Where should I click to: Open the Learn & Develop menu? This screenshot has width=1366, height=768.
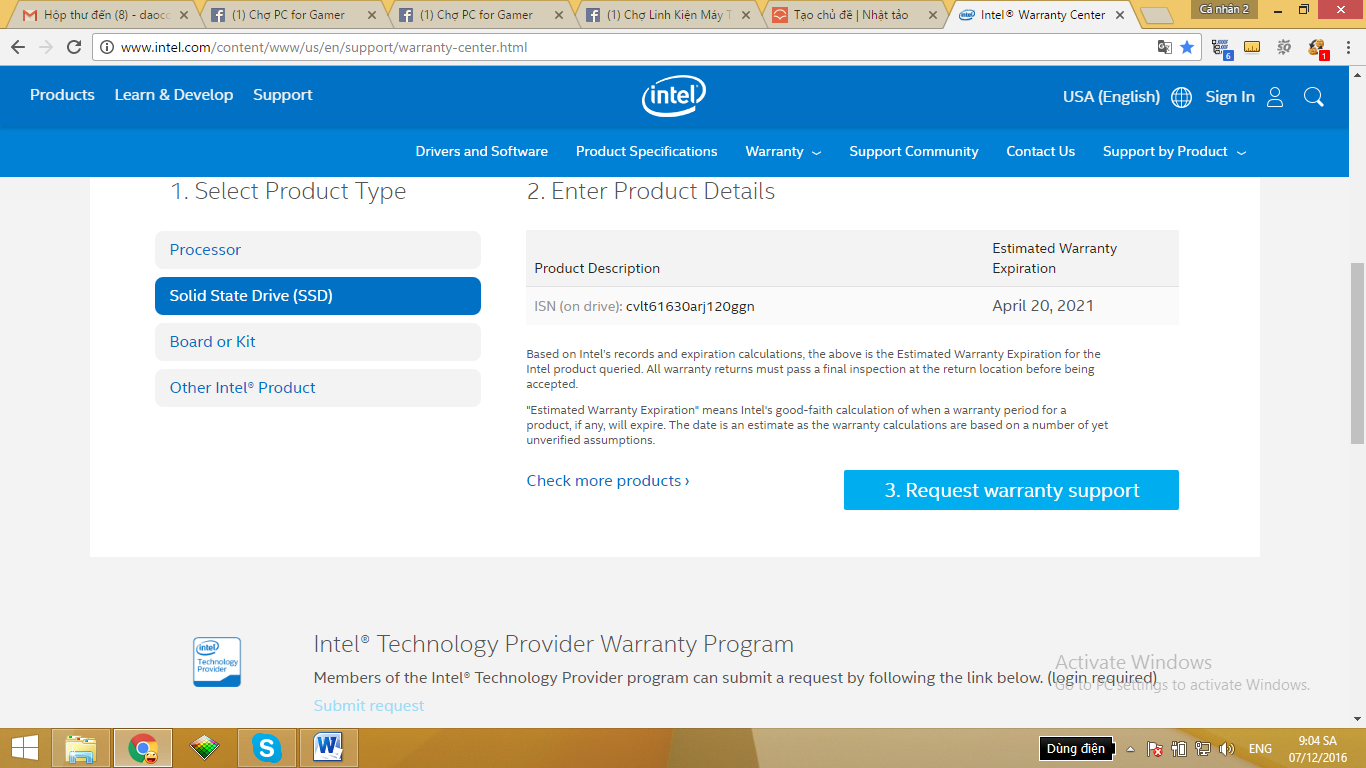174,95
